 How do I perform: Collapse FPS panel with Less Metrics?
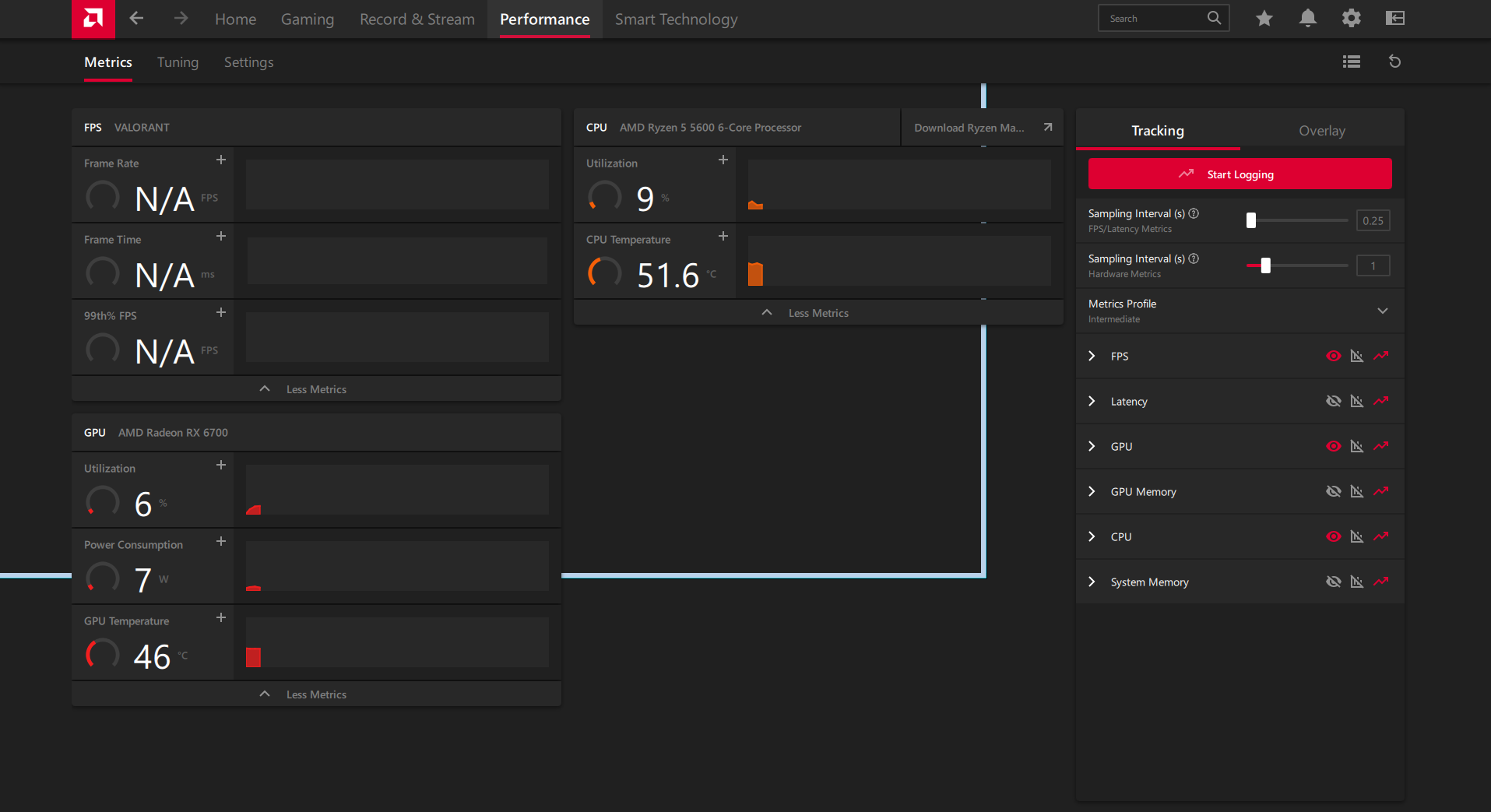click(x=316, y=389)
